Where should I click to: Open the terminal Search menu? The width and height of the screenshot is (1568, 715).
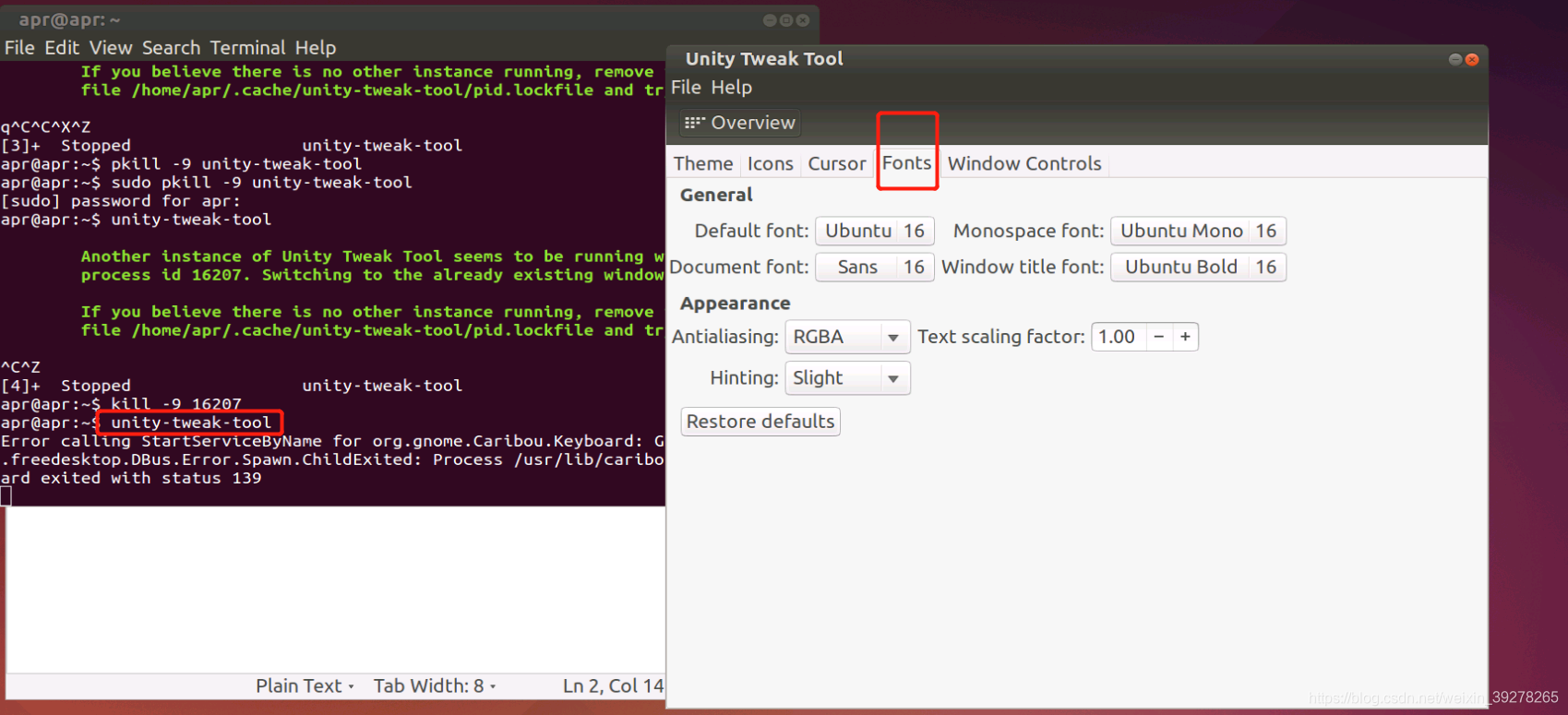[171, 48]
